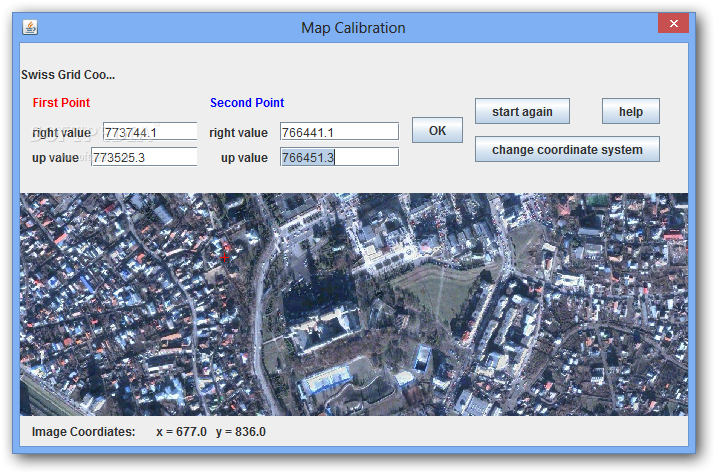716x474 pixels.
Task: Click the Java icon in title bar
Action: coord(30,27)
